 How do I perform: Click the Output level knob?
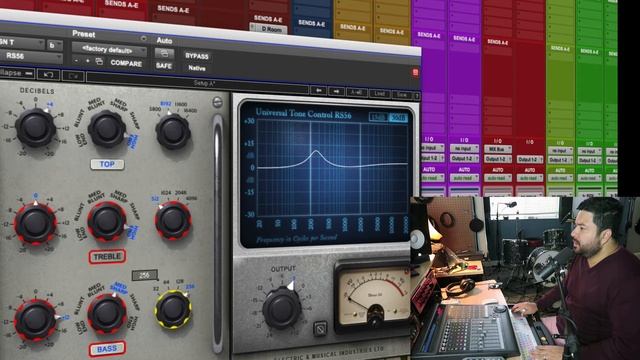click(x=282, y=309)
